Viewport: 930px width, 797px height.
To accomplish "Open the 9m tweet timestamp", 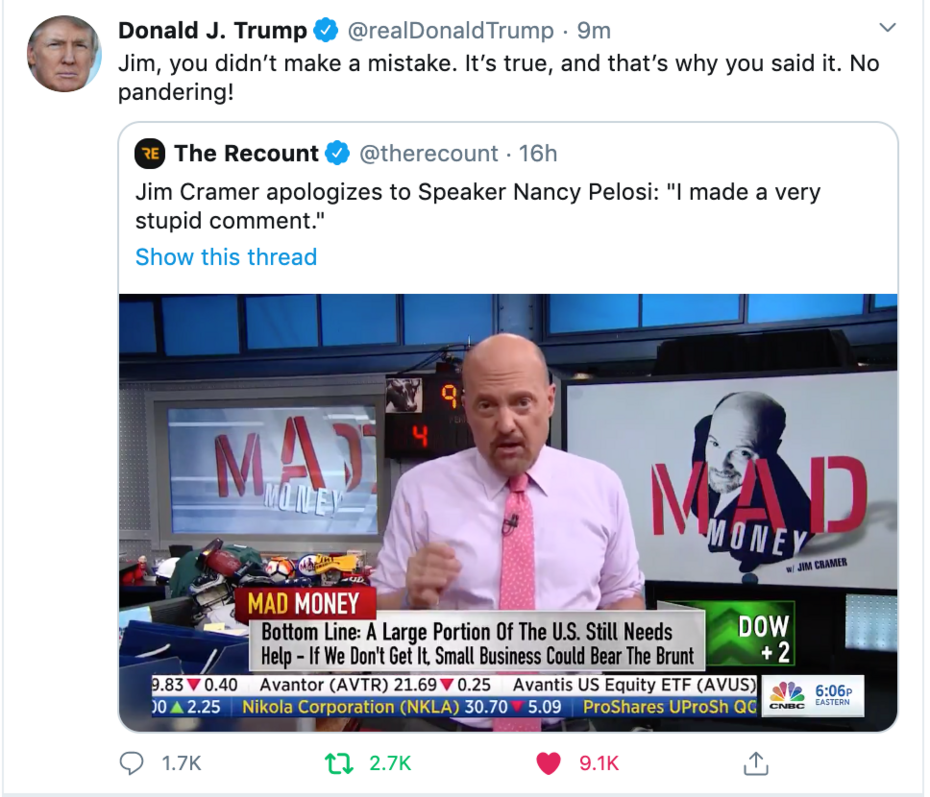I will pyautogui.click(x=594, y=30).
